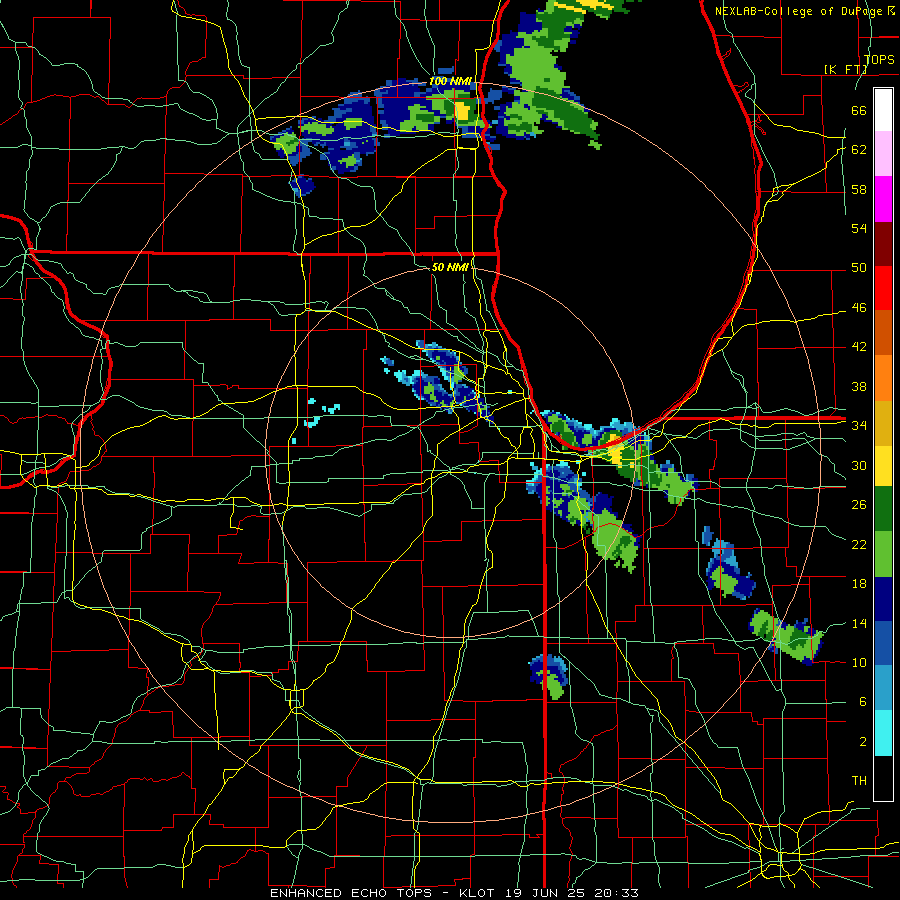The height and width of the screenshot is (900, 900).
Task: Click the 6 value in the legend
Action: pyautogui.click(x=862, y=702)
